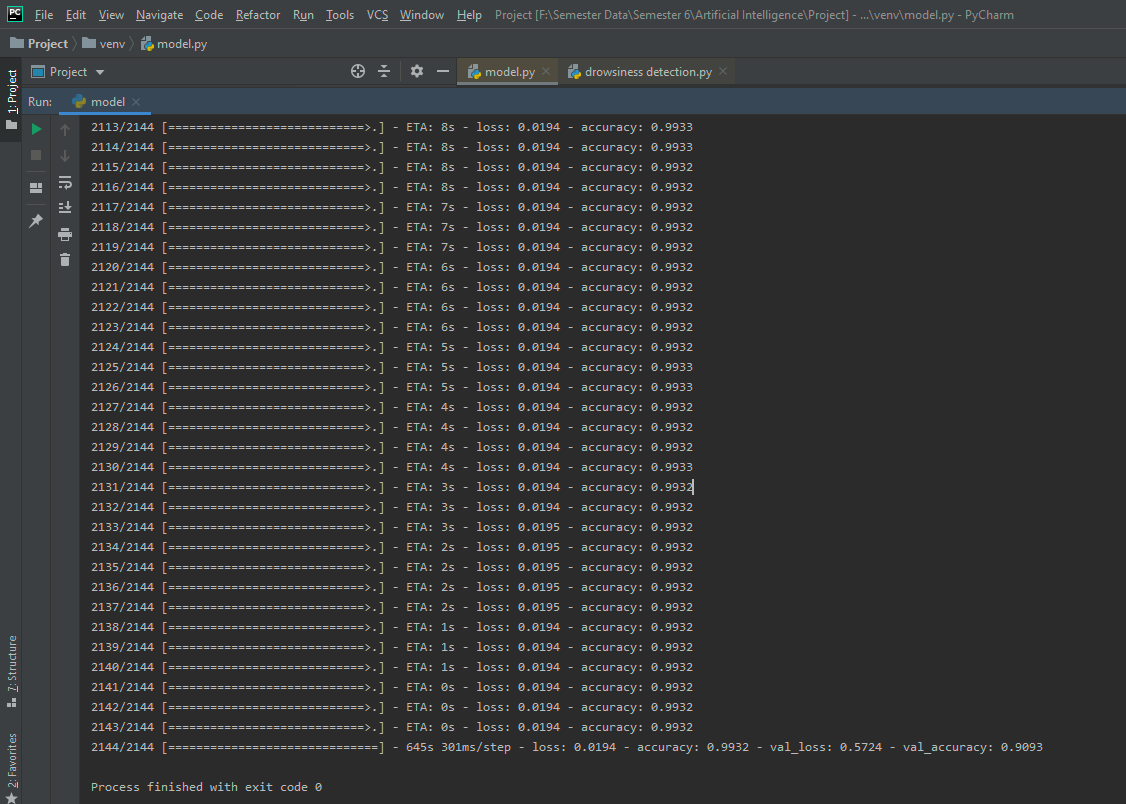The image size is (1126, 804).
Task: Toggle soft-wrap in the run console
Action: tap(65, 182)
